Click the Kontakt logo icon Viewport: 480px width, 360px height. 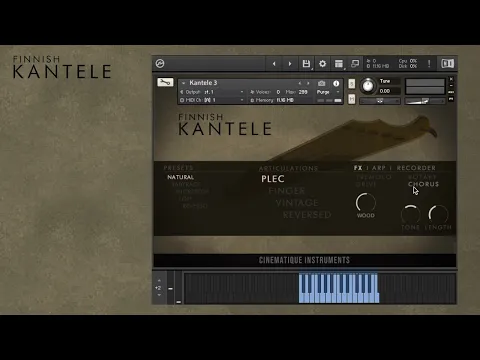[160, 63]
